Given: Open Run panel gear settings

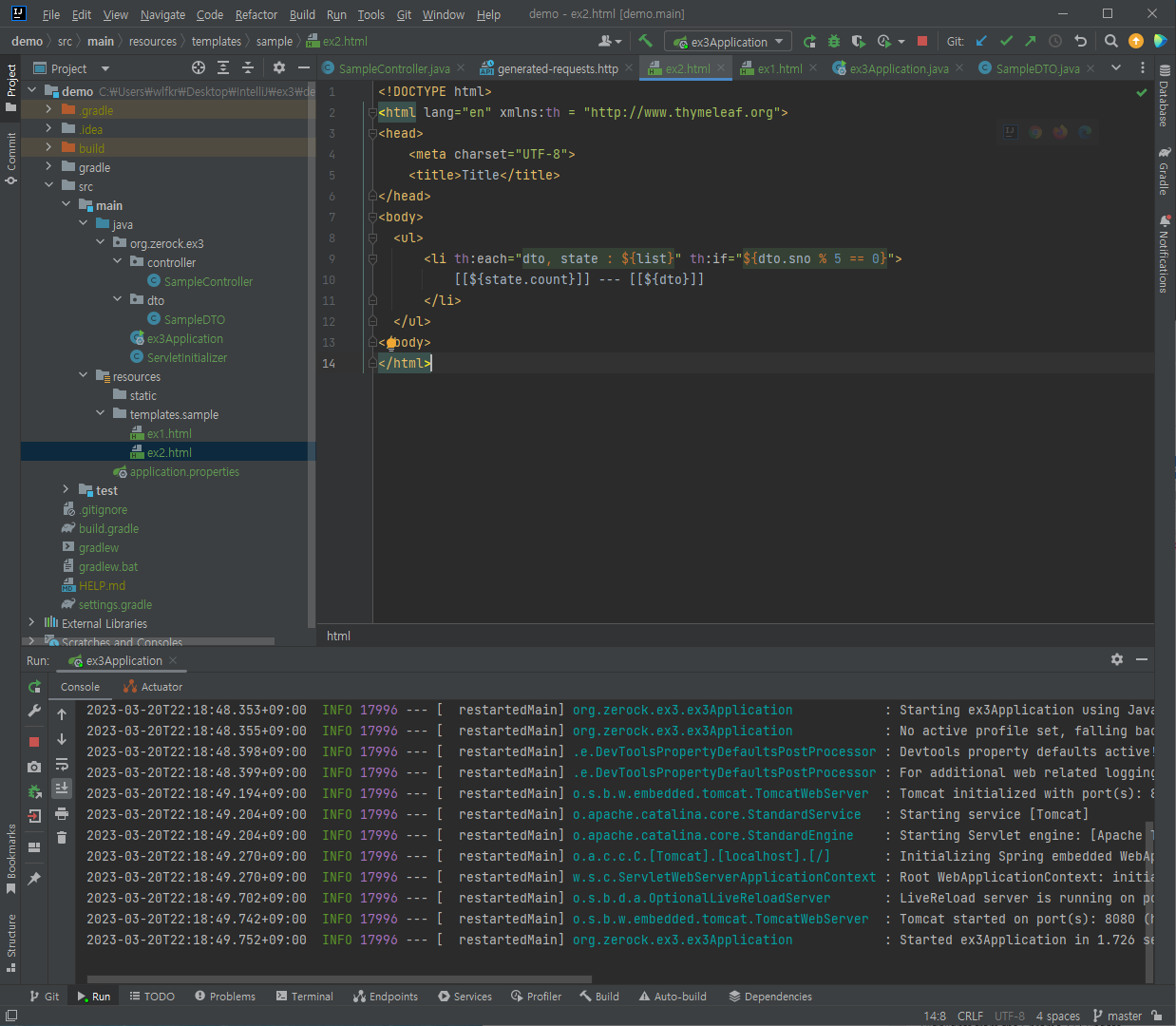Looking at the screenshot, I should click(x=1117, y=659).
